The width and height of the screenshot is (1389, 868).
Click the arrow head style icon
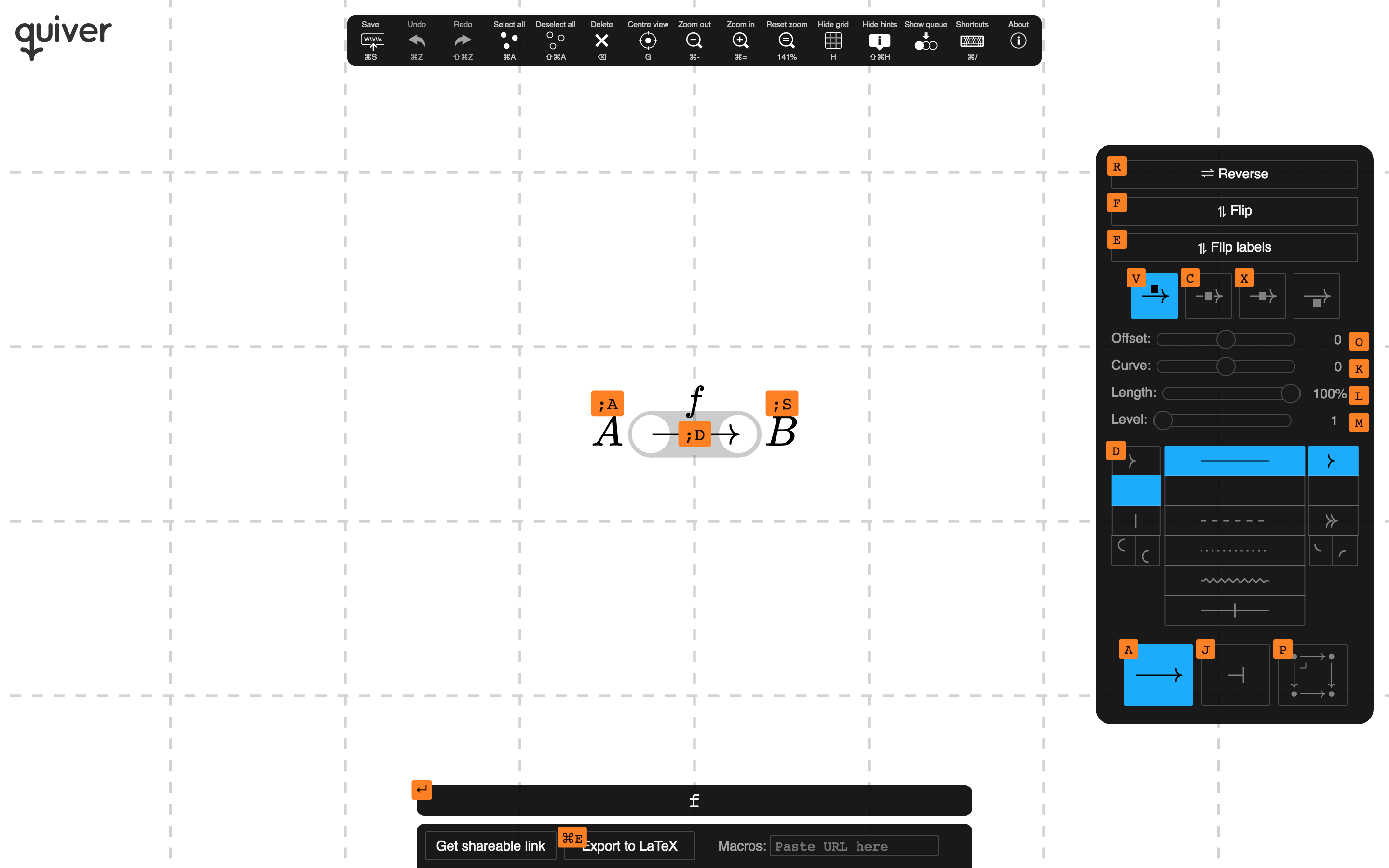(x=1332, y=461)
